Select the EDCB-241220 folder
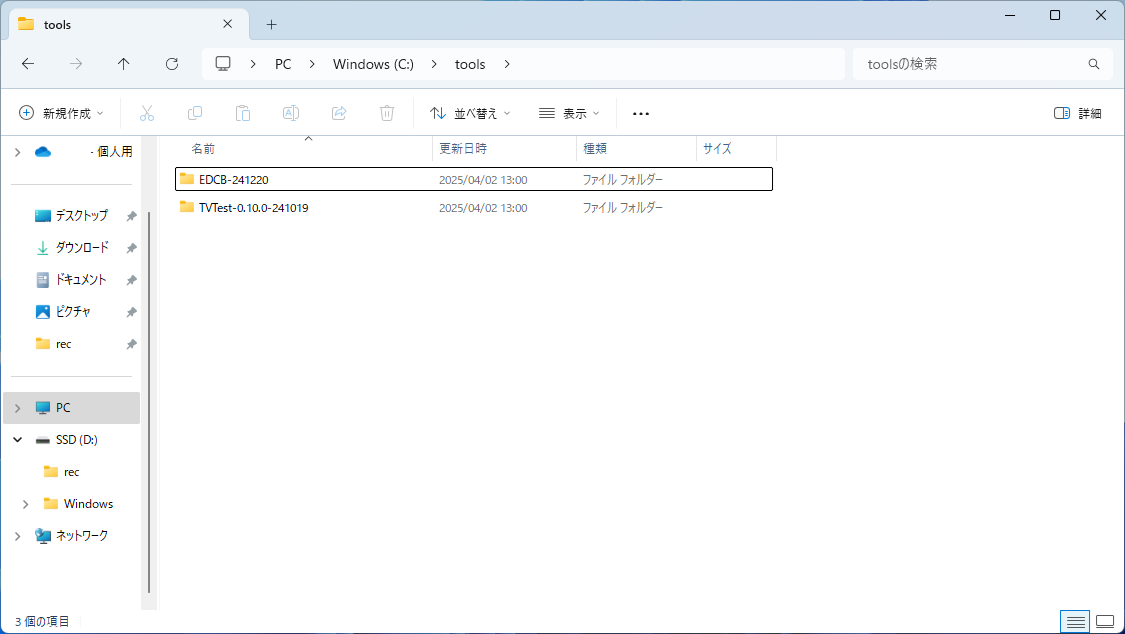The width and height of the screenshot is (1125, 634). pos(474,179)
